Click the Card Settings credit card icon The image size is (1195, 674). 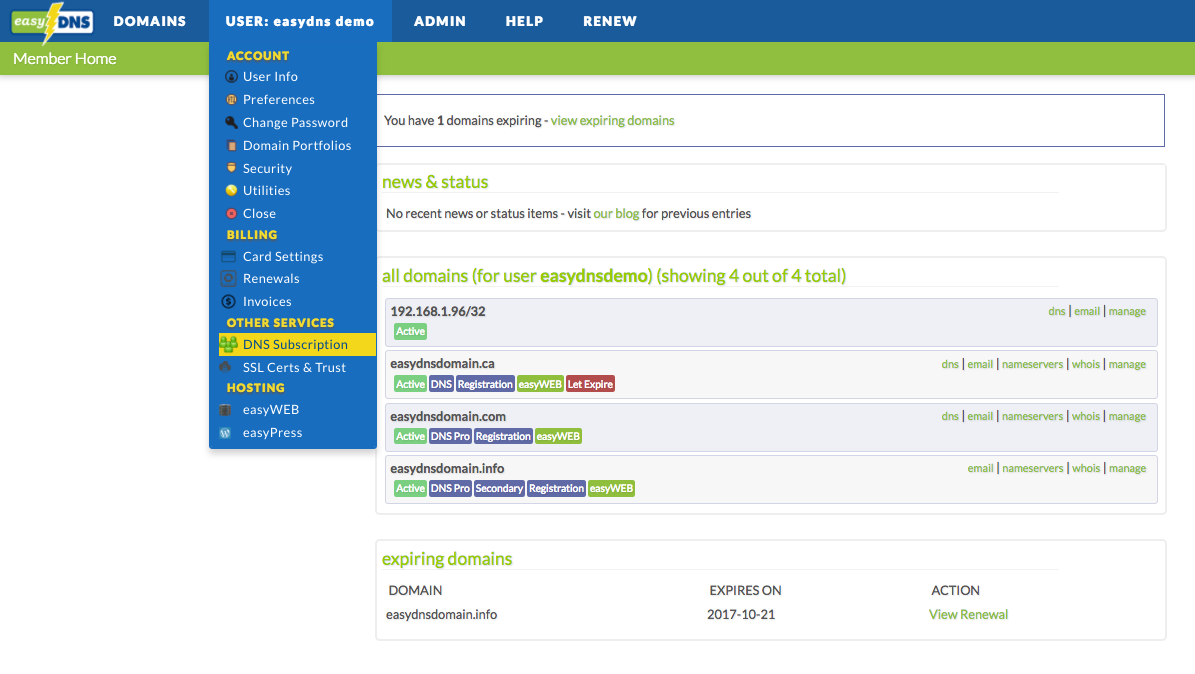point(228,256)
